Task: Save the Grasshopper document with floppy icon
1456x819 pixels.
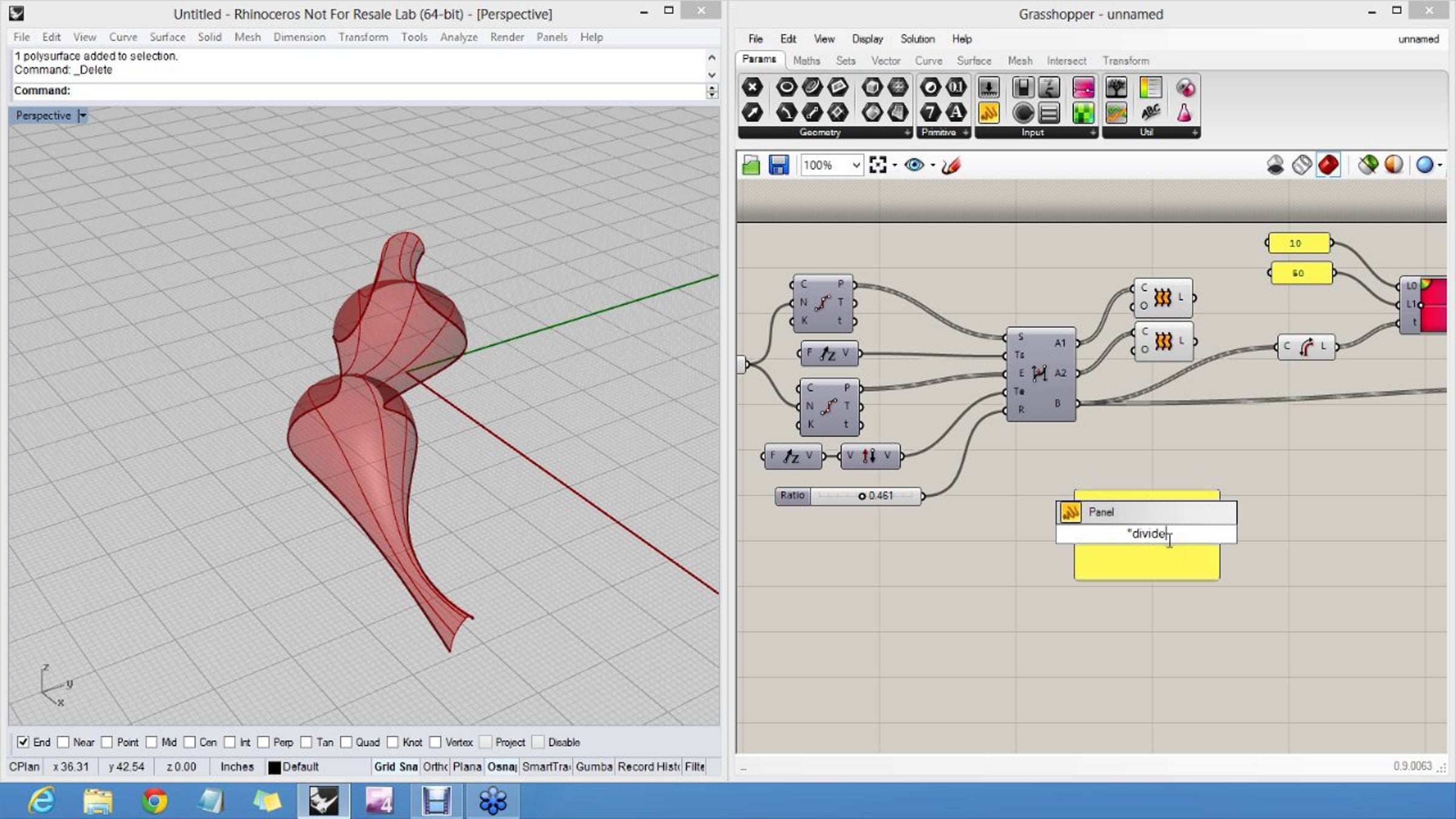Action: click(778, 165)
